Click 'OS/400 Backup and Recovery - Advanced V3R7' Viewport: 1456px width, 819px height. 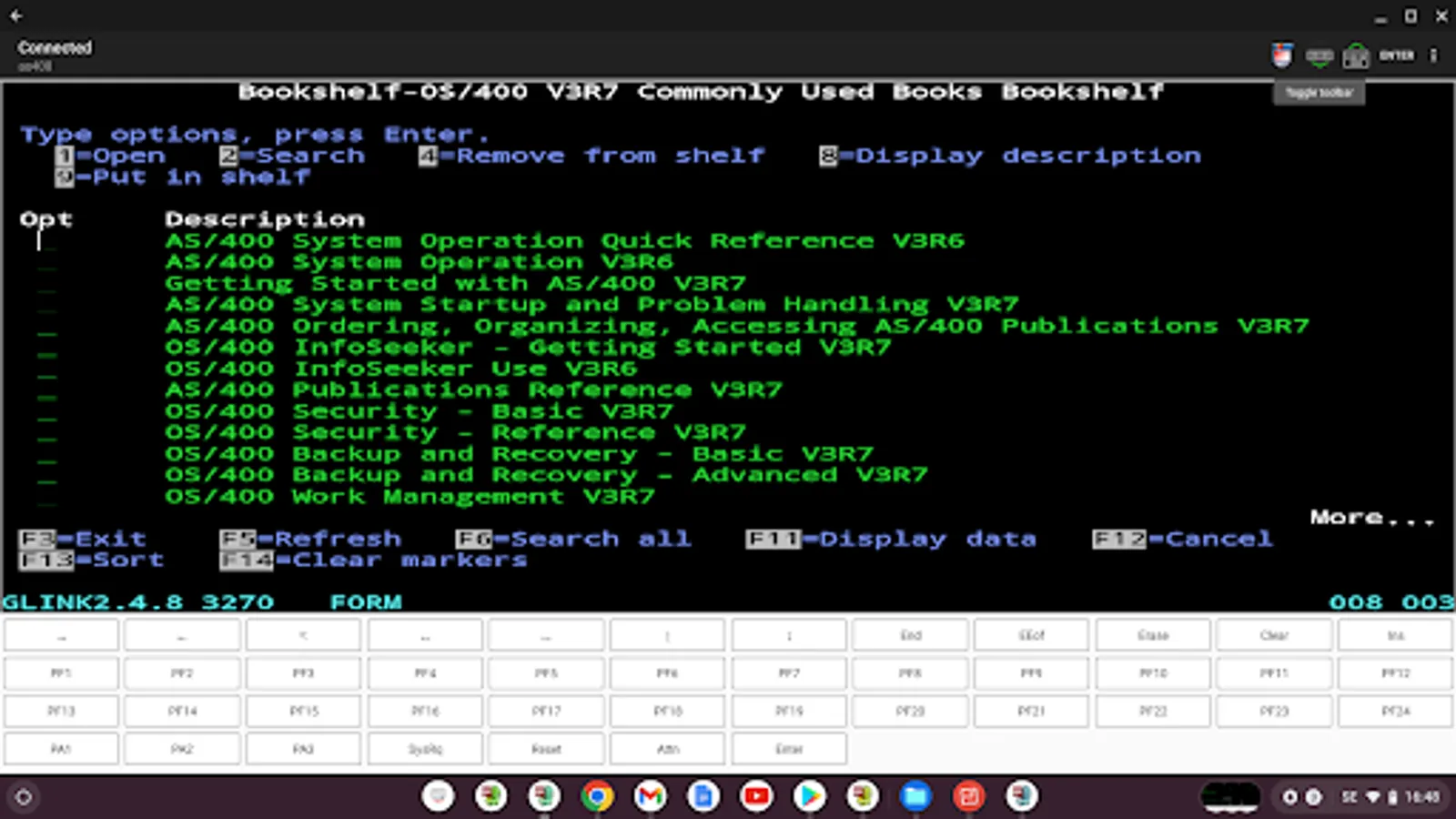(x=546, y=475)
